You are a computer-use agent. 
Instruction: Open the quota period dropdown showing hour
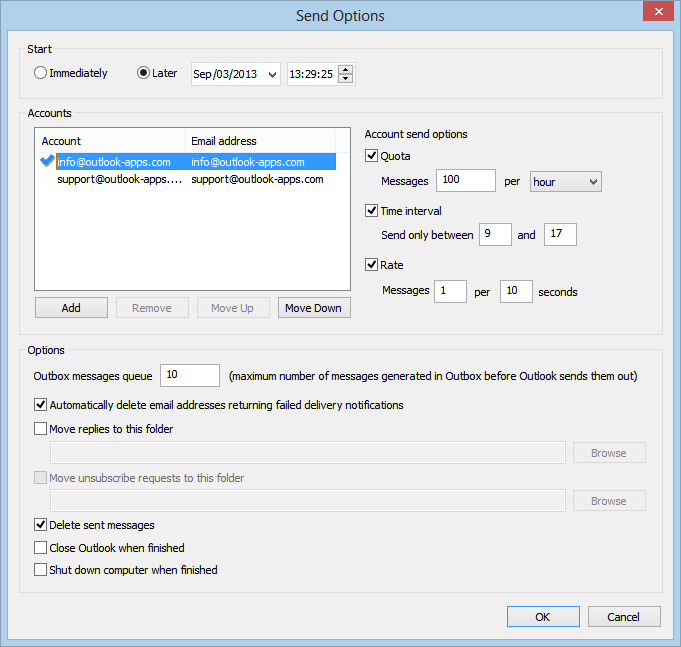(565, 182)
